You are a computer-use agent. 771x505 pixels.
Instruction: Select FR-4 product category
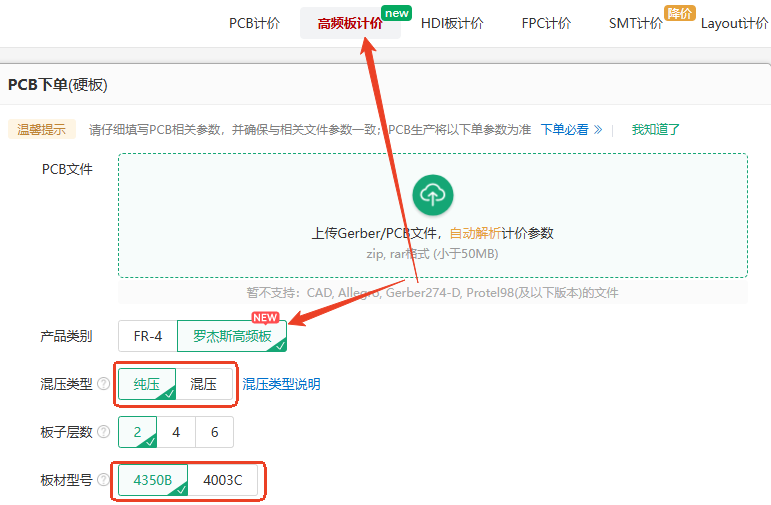point(147,336)
